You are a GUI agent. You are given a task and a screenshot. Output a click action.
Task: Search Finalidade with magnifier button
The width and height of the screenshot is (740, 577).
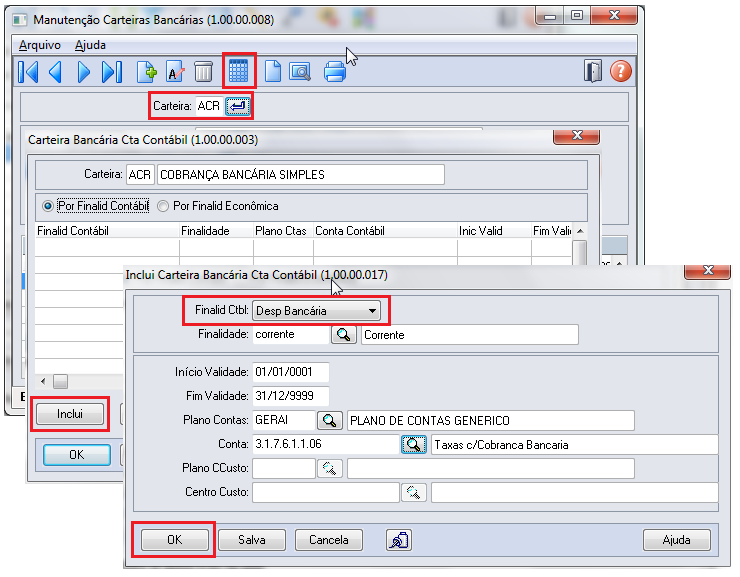(344, 335)
